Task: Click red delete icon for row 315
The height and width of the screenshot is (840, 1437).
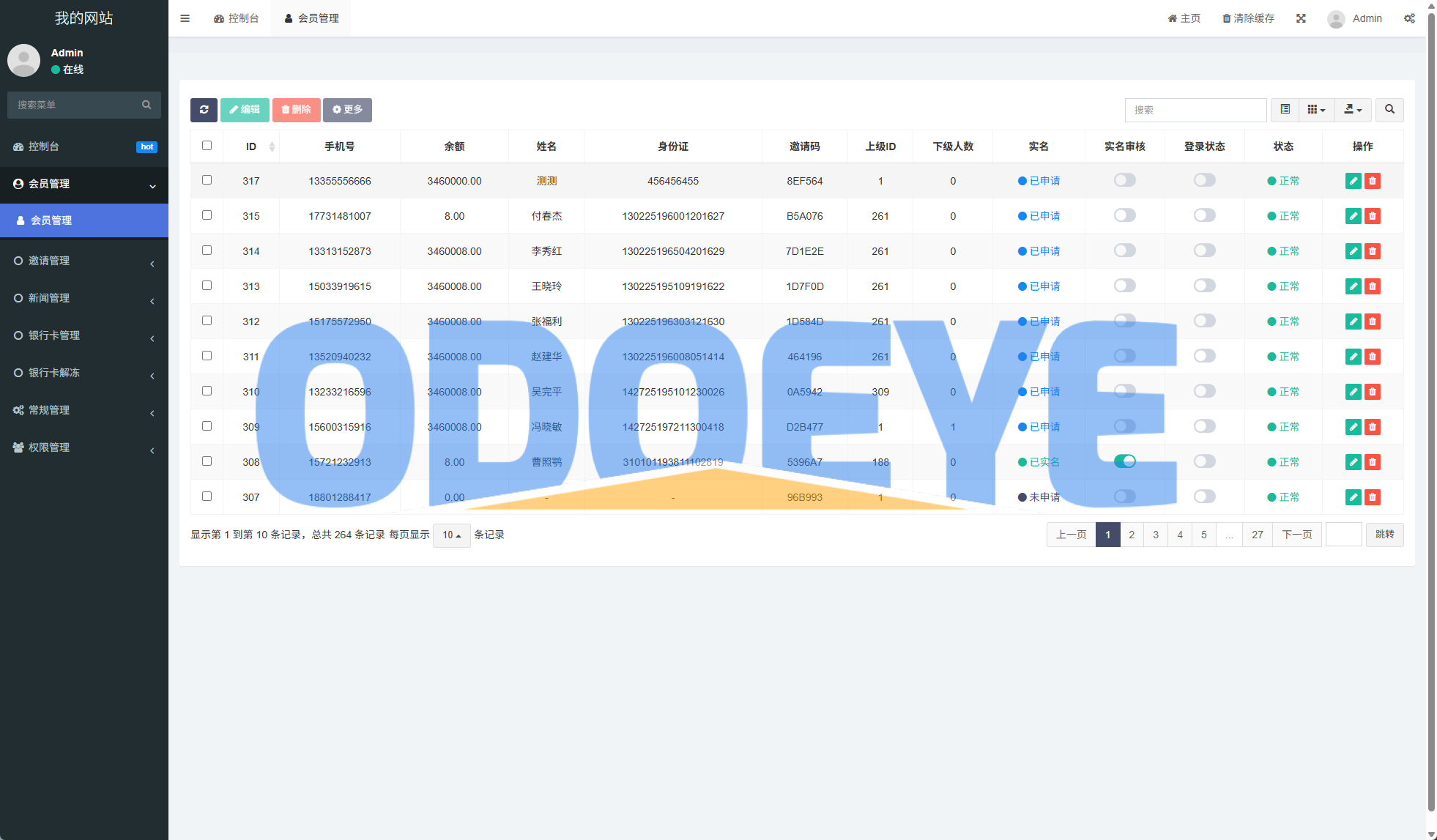Action: point(1373,216)
